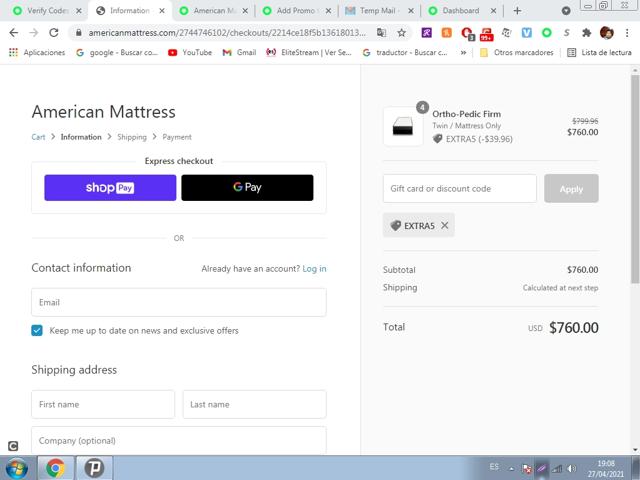Open a new browser tab

(x=517, y=11)
